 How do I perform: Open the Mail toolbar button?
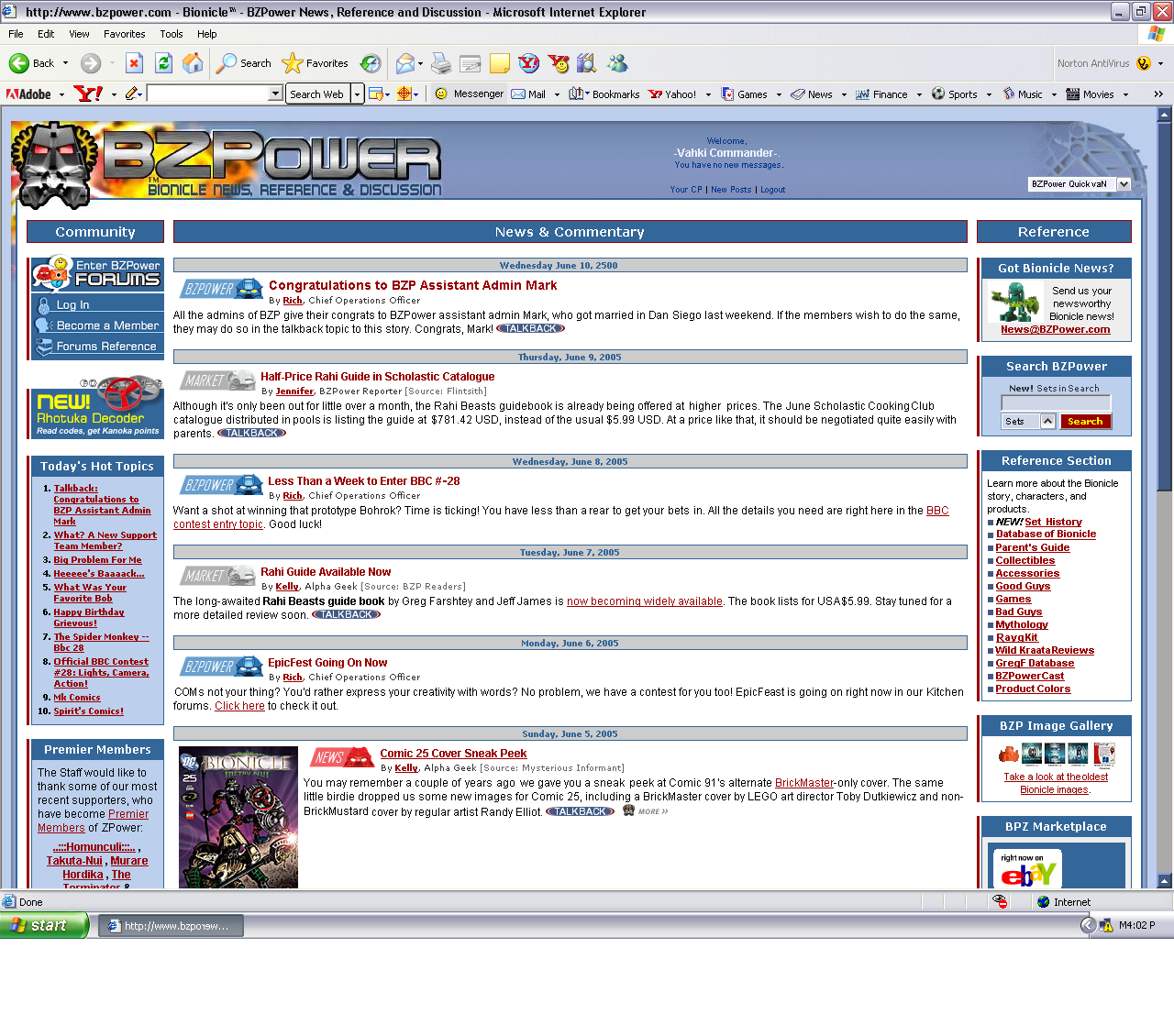coord(404,63)
